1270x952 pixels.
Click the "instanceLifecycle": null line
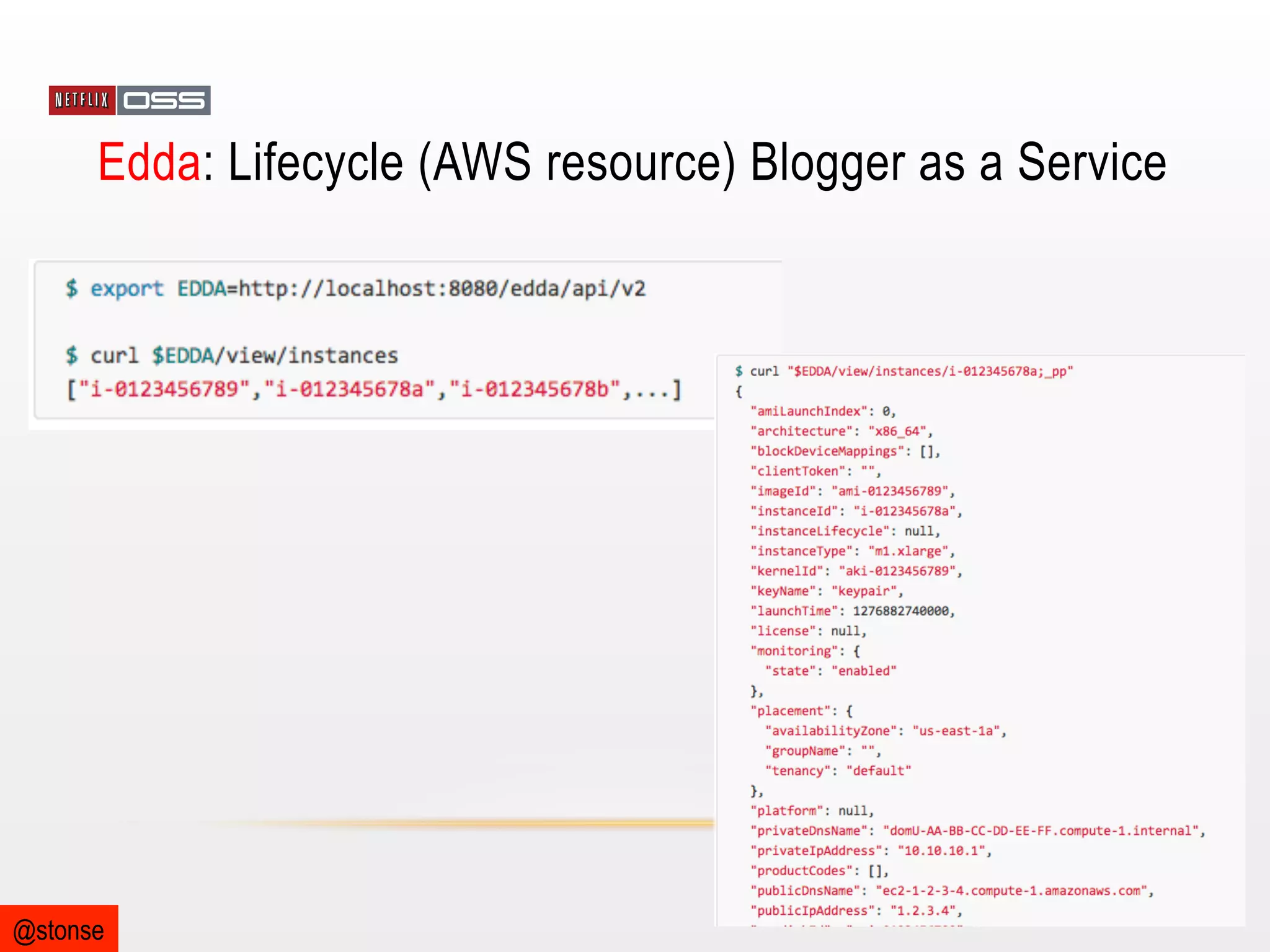click(x=845, y=531)
